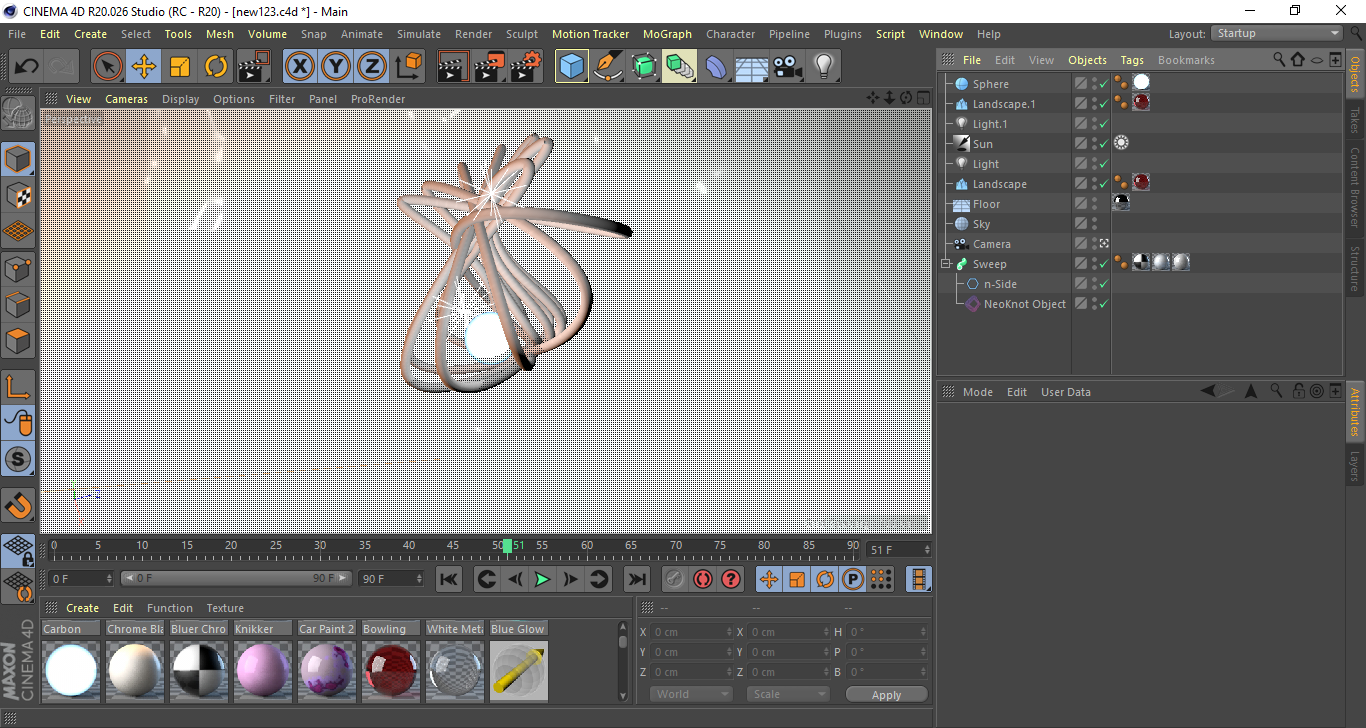Select the Camera object in list
This screenshot has height=728, width=1366.
click(x=991, y=244)
